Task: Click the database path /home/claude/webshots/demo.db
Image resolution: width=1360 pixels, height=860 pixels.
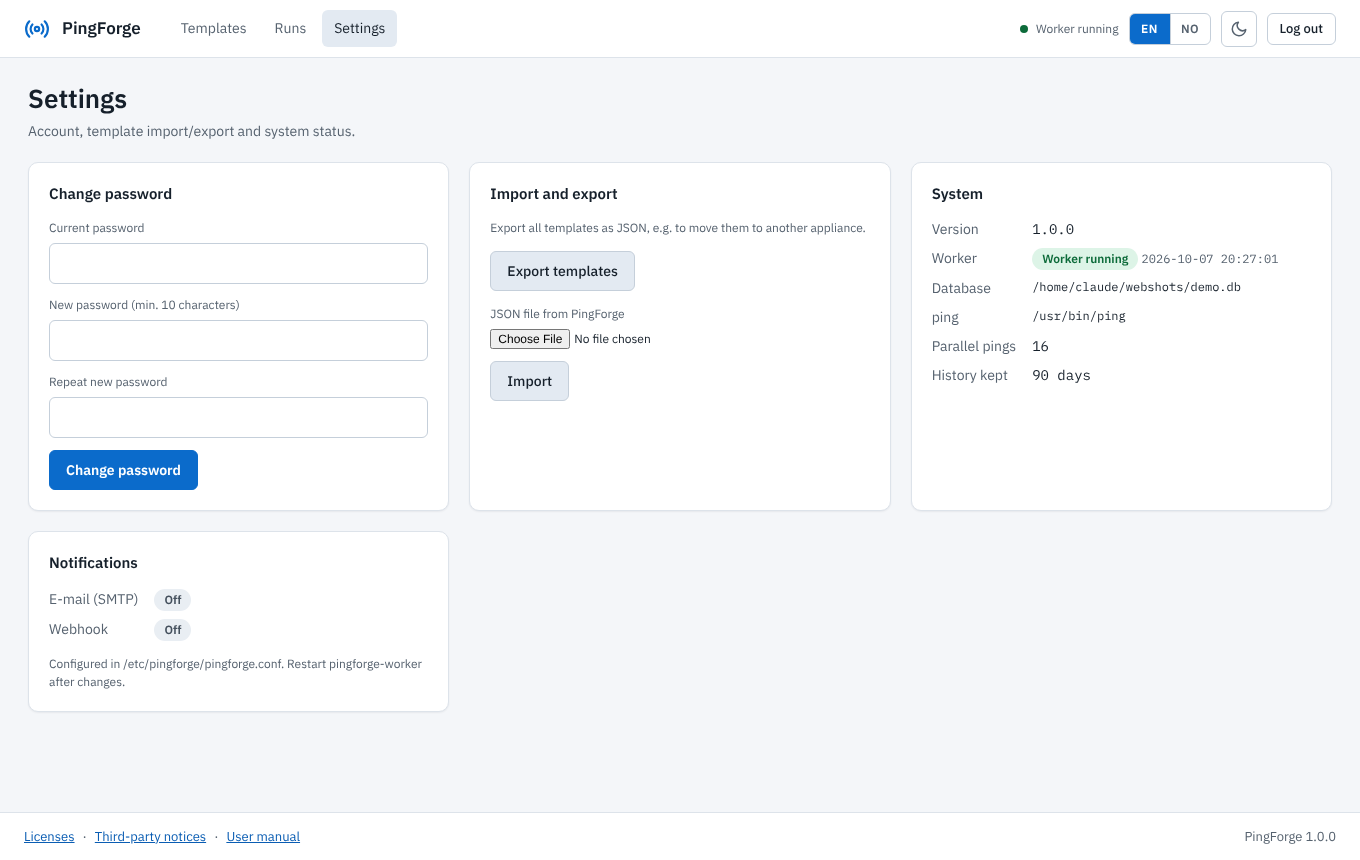Action: pos(1137,287)
